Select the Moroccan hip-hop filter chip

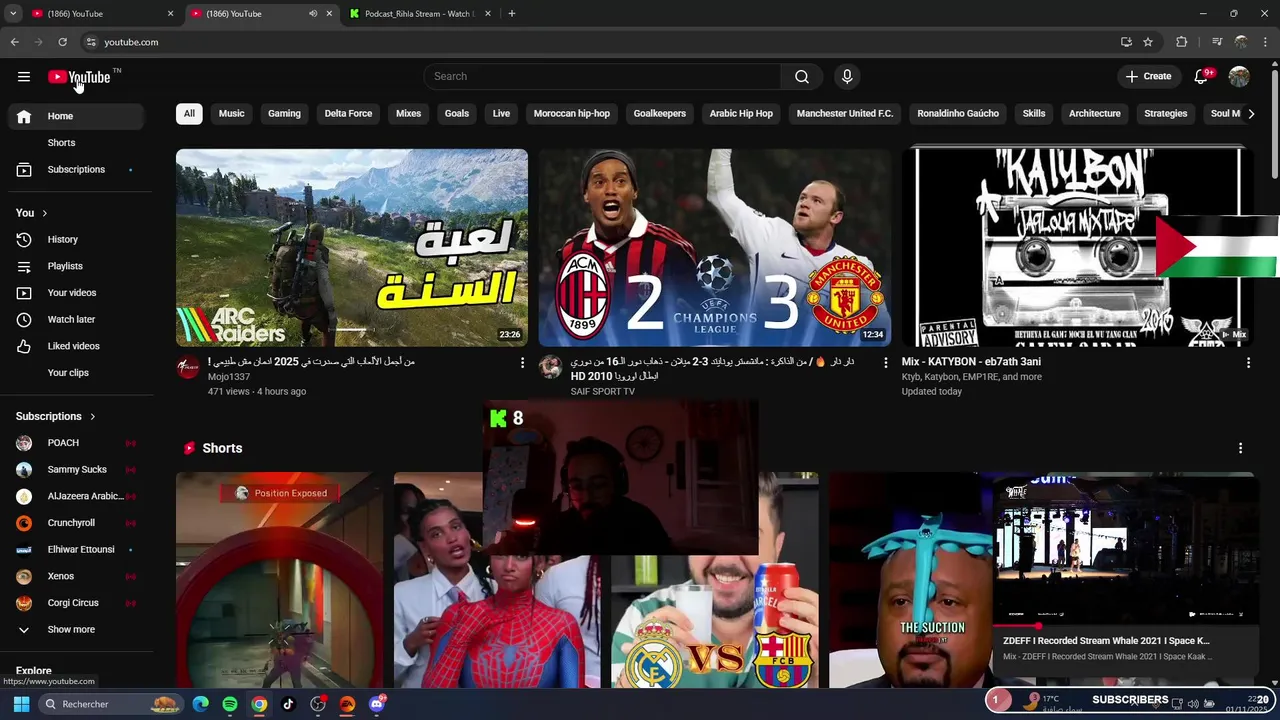pos(572,113)
